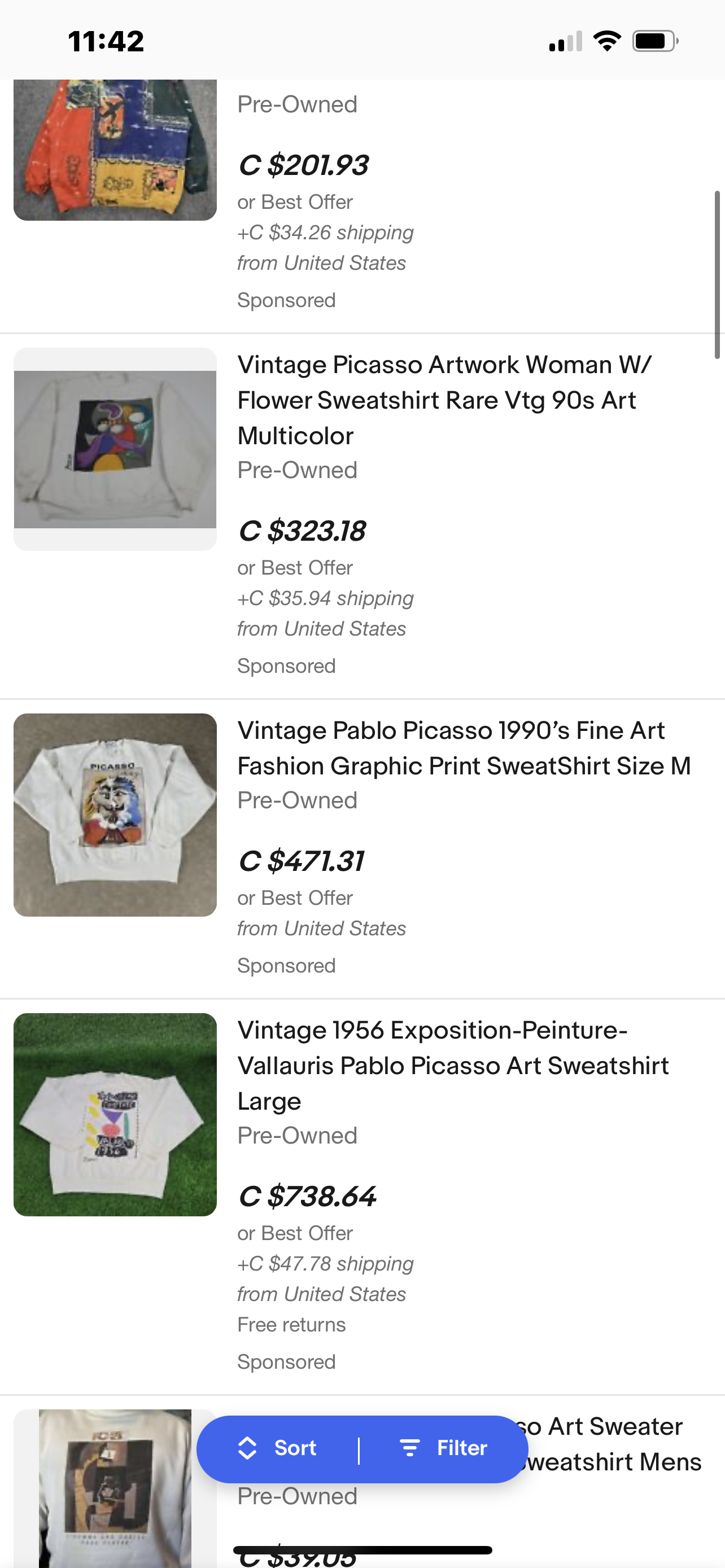Tap the Wi-Fi status icon
Image resolution: width=725 pixels, height=1568 pixels.
606,41
